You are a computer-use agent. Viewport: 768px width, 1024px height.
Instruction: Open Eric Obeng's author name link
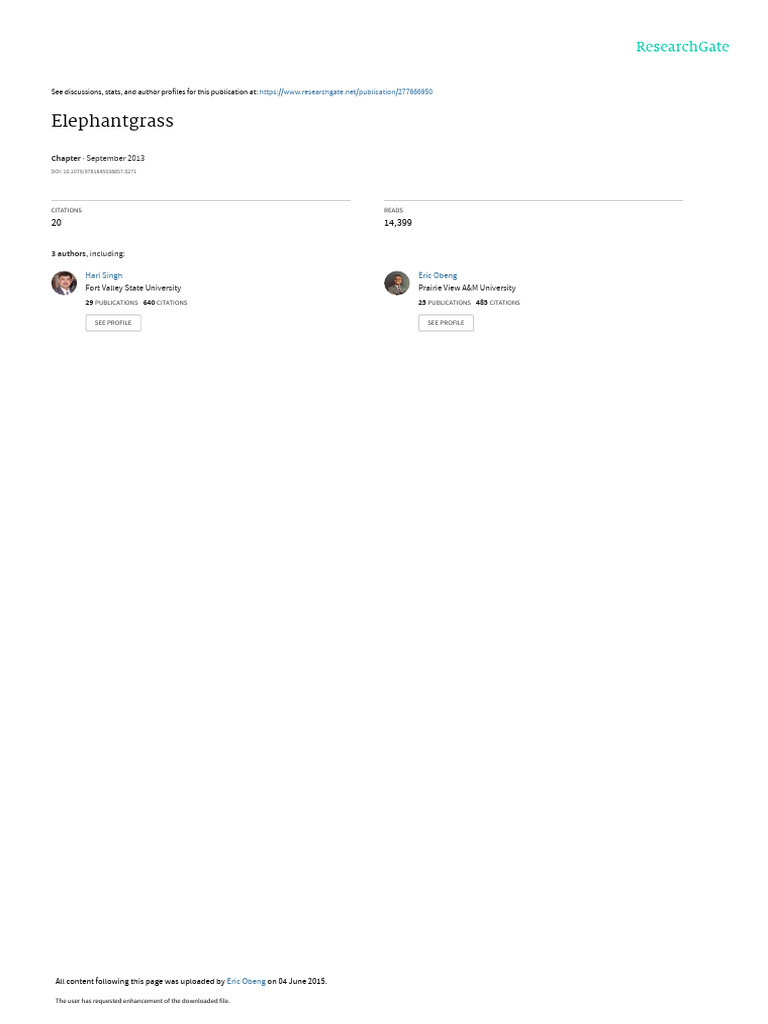pyautogui.click(x=438, y=276)
